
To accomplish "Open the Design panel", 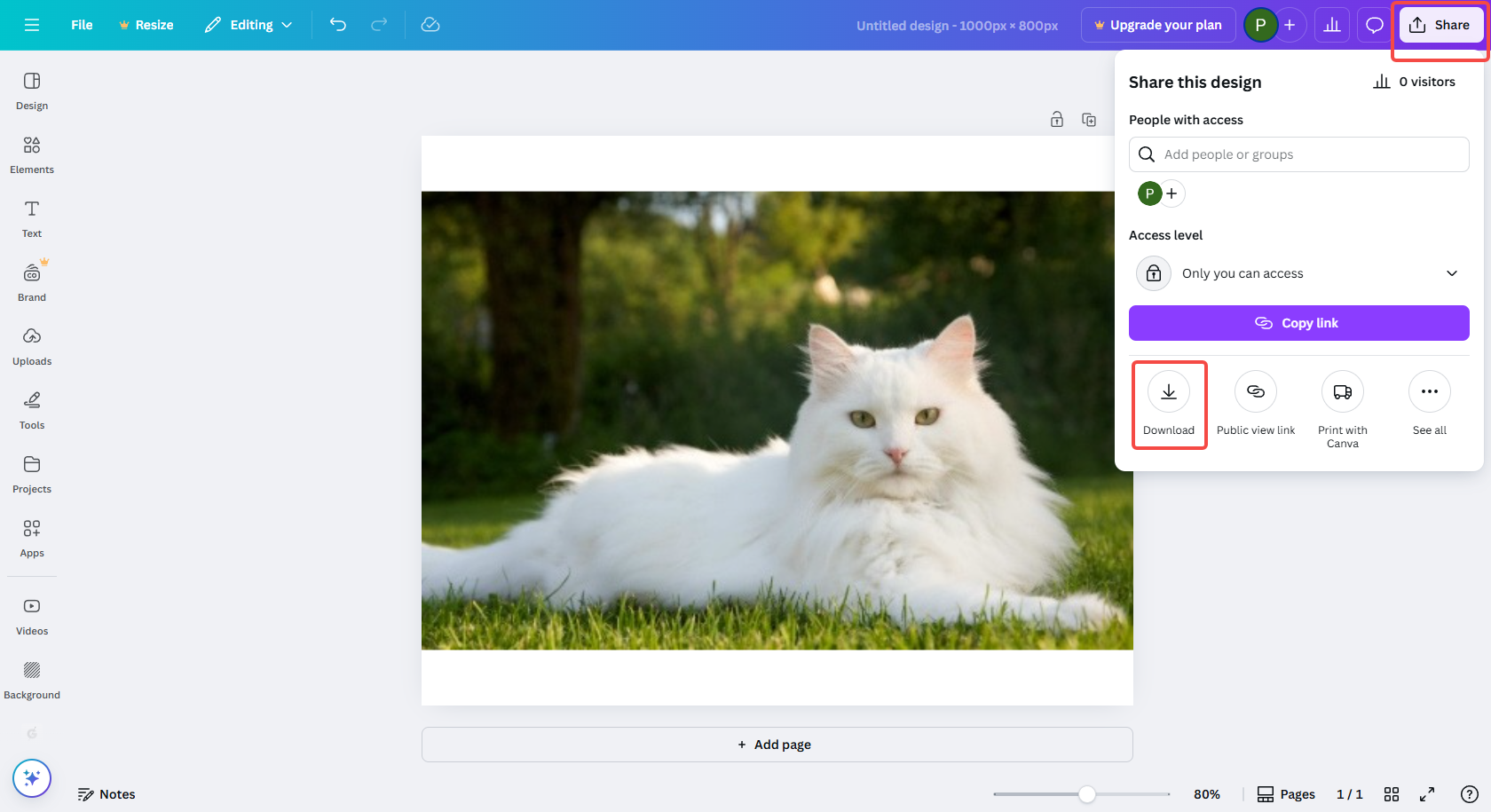I will pyautogui.click(x=32, y=91).
